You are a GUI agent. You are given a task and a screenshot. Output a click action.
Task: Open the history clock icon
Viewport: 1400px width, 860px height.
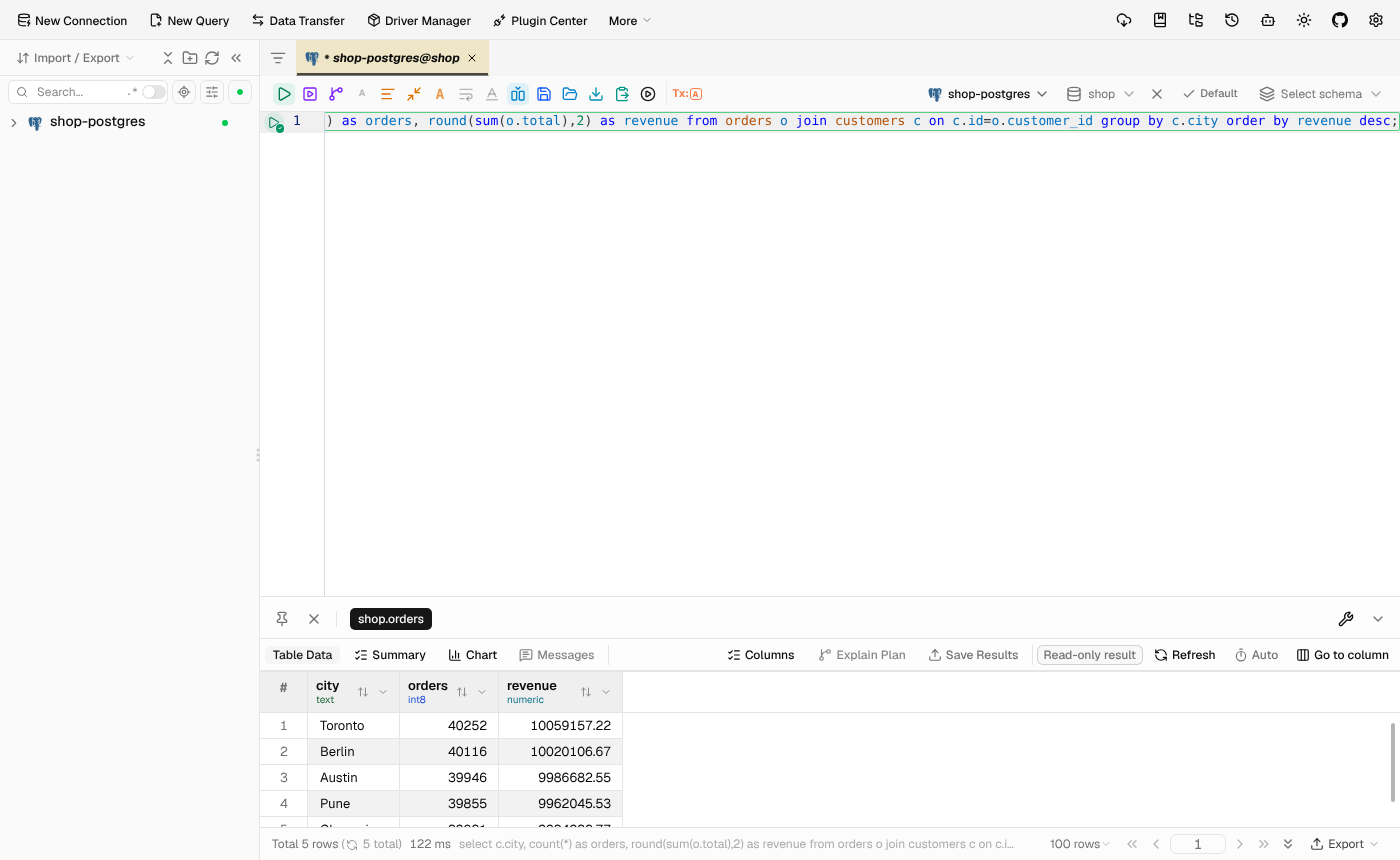[x=1232, y=20]
